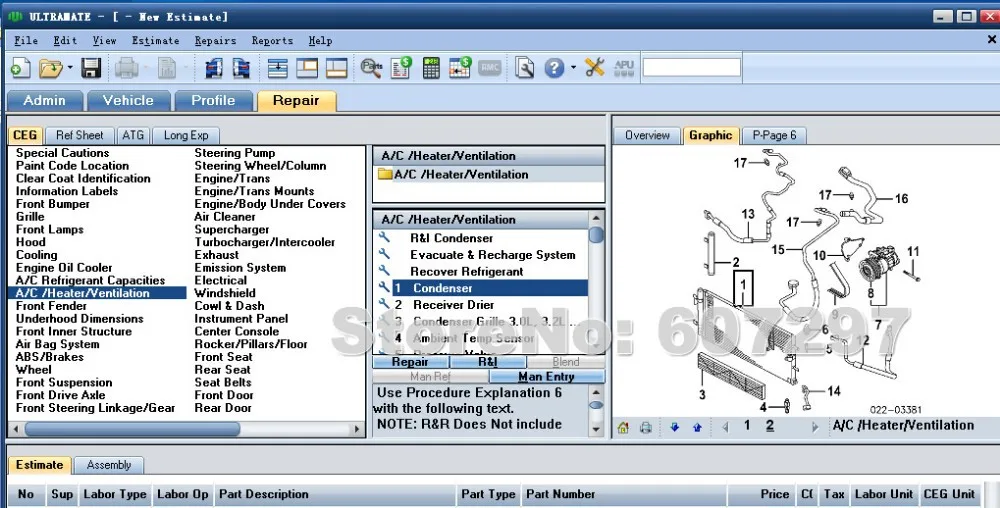The image size is (1000, 508).
Task: Click the blue up arrow under the graphic
Action: coord(697,428)
